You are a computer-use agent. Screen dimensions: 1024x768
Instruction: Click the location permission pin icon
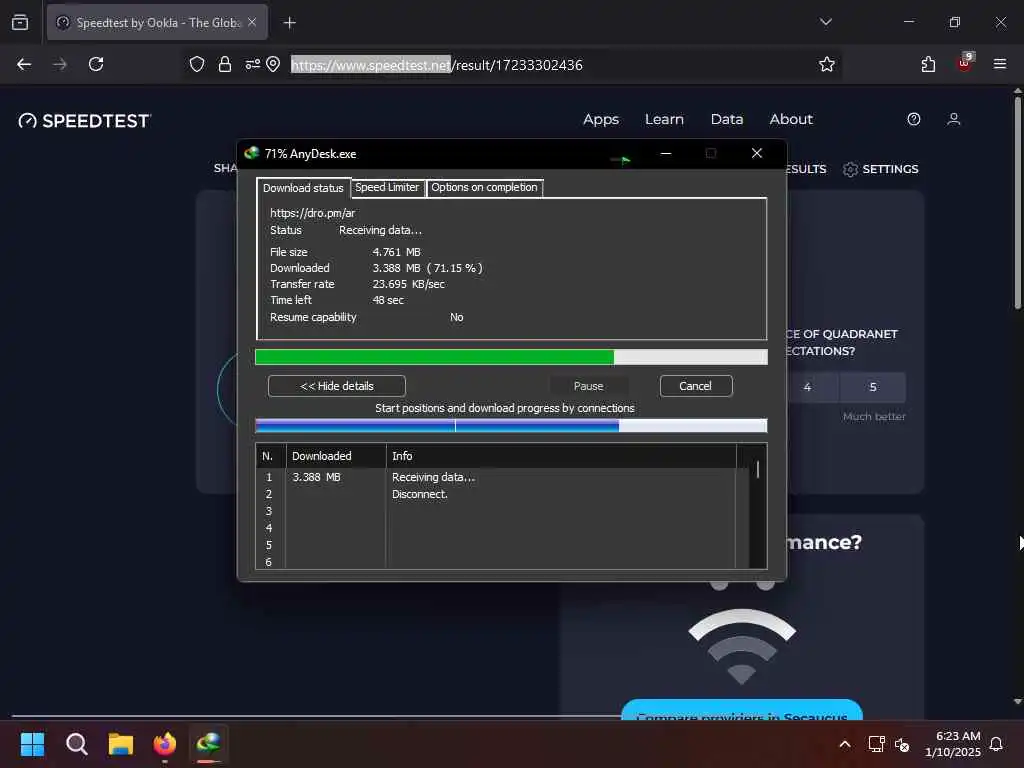pos(274,64)
